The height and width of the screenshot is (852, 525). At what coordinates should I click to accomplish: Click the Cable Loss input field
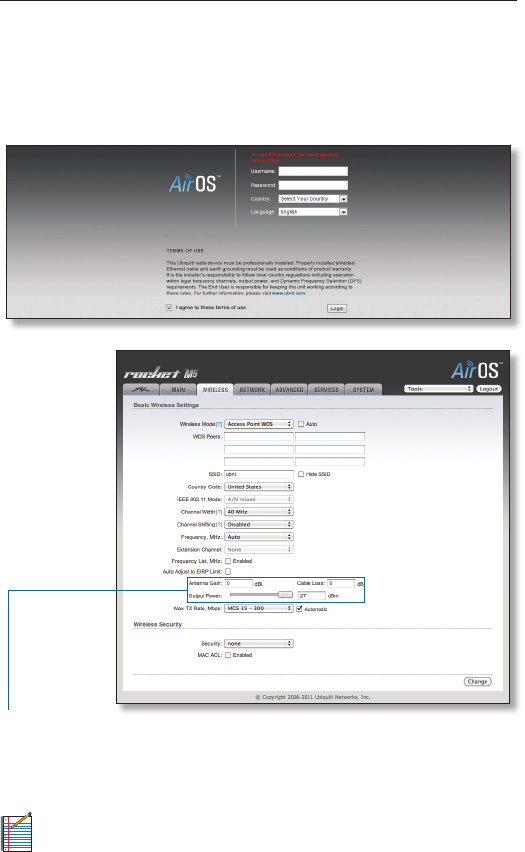coord(341,583)
